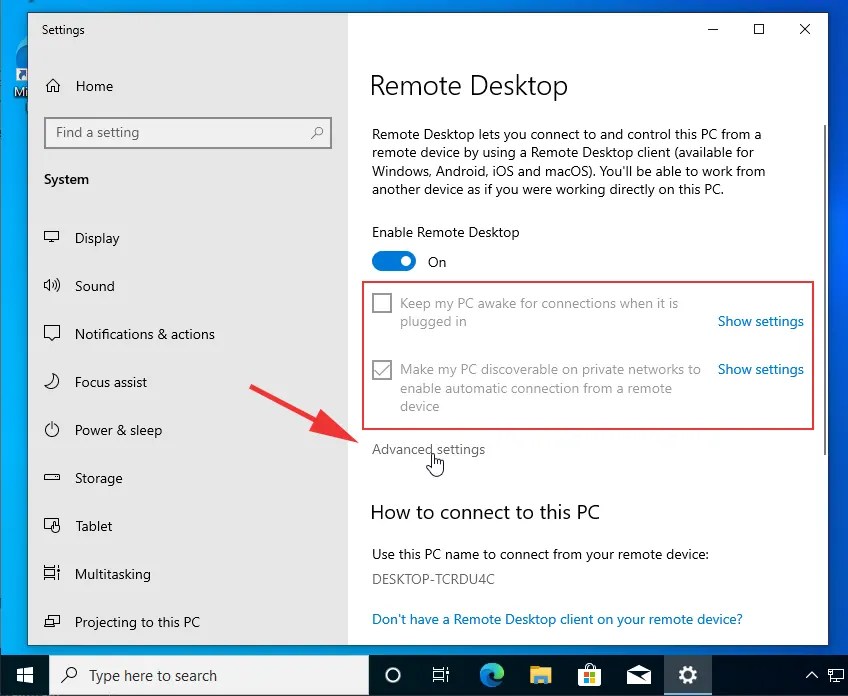Open Focus assist settings
The image size is (848, 696).
pyautogui.click(x=111, y=382)
